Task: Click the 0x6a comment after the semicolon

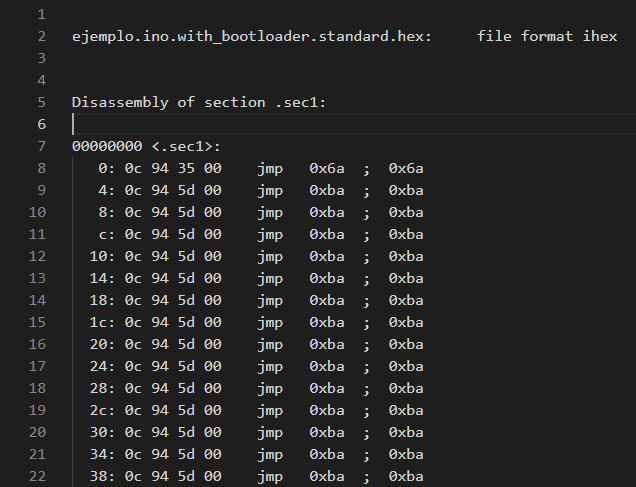Action: [x=406, y=168]
